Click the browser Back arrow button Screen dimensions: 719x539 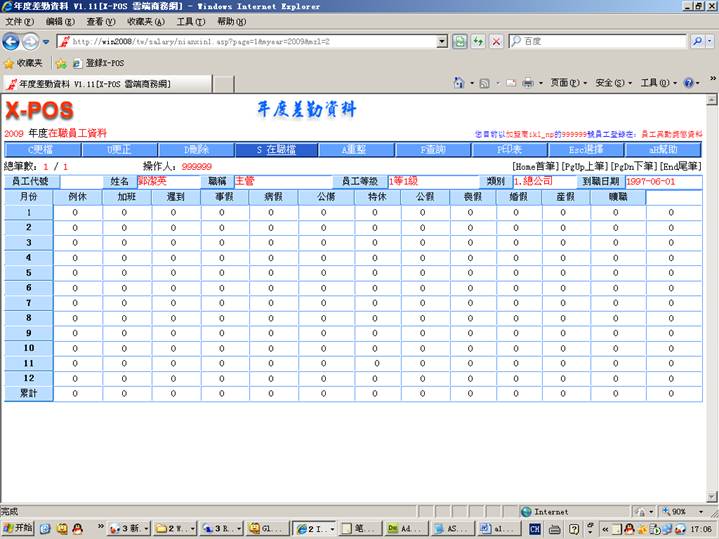(11, 41)
